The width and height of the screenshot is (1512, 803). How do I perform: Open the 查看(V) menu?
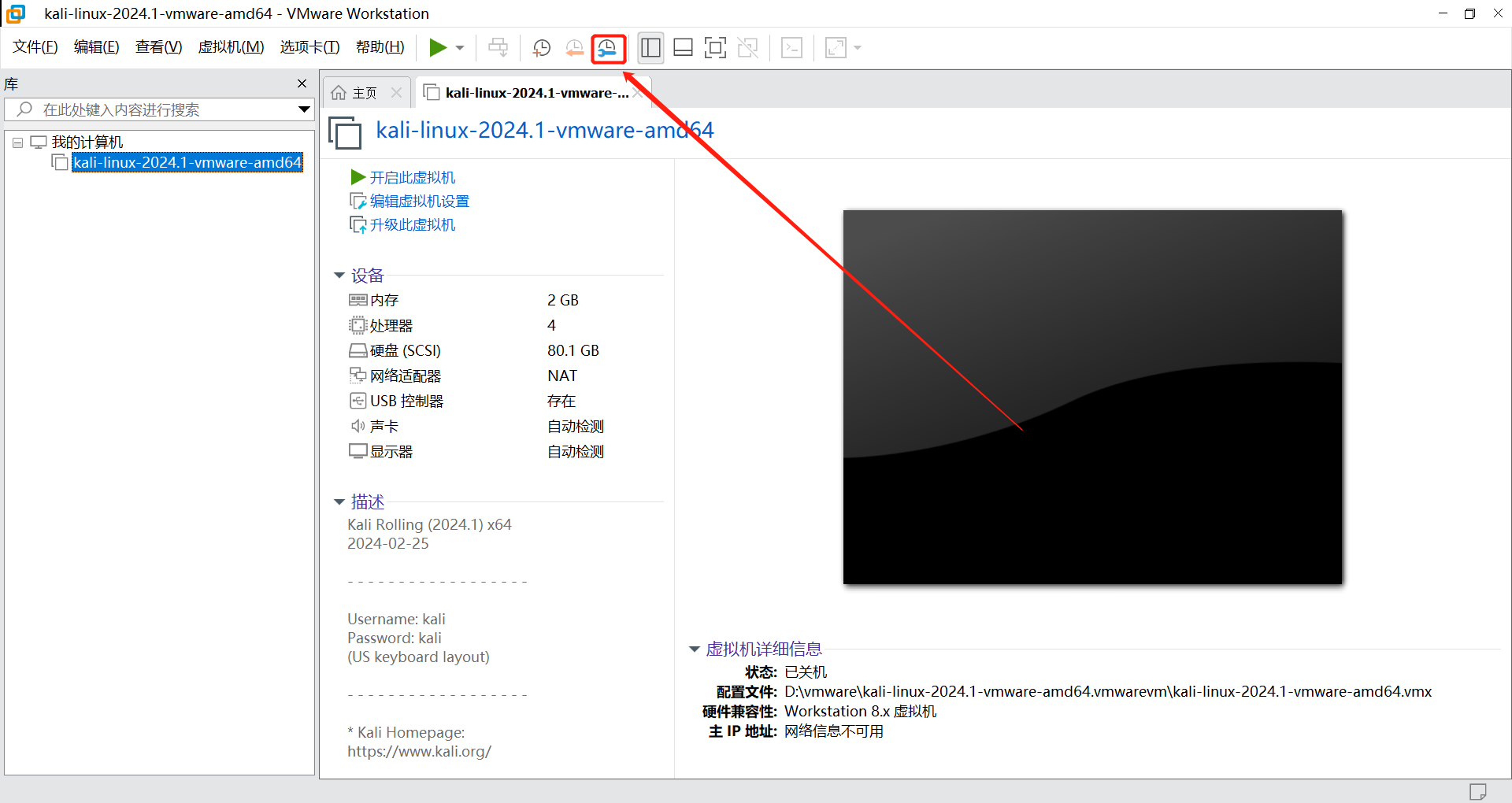158,47
